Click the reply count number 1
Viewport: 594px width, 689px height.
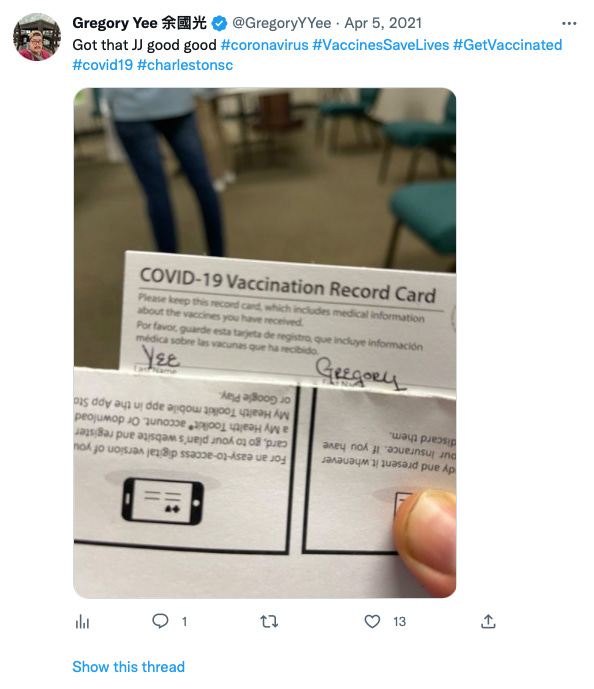(x=185, y=622)
